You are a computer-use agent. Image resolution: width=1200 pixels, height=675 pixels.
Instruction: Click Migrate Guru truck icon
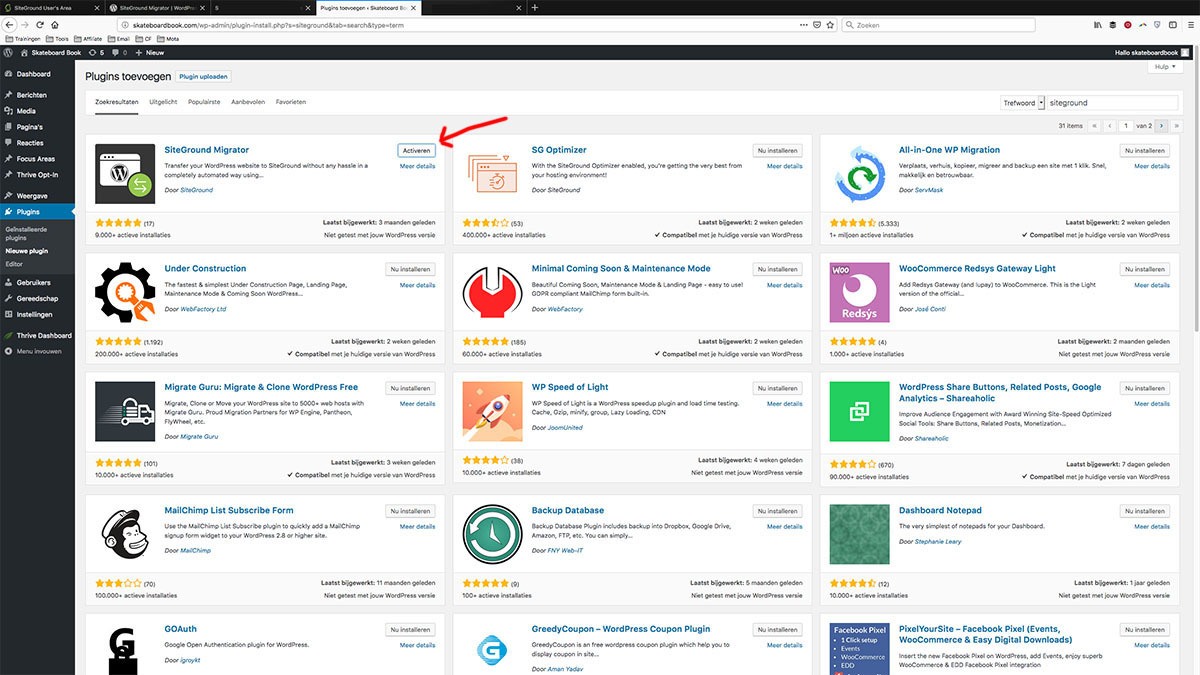click(x=125, y=412)
